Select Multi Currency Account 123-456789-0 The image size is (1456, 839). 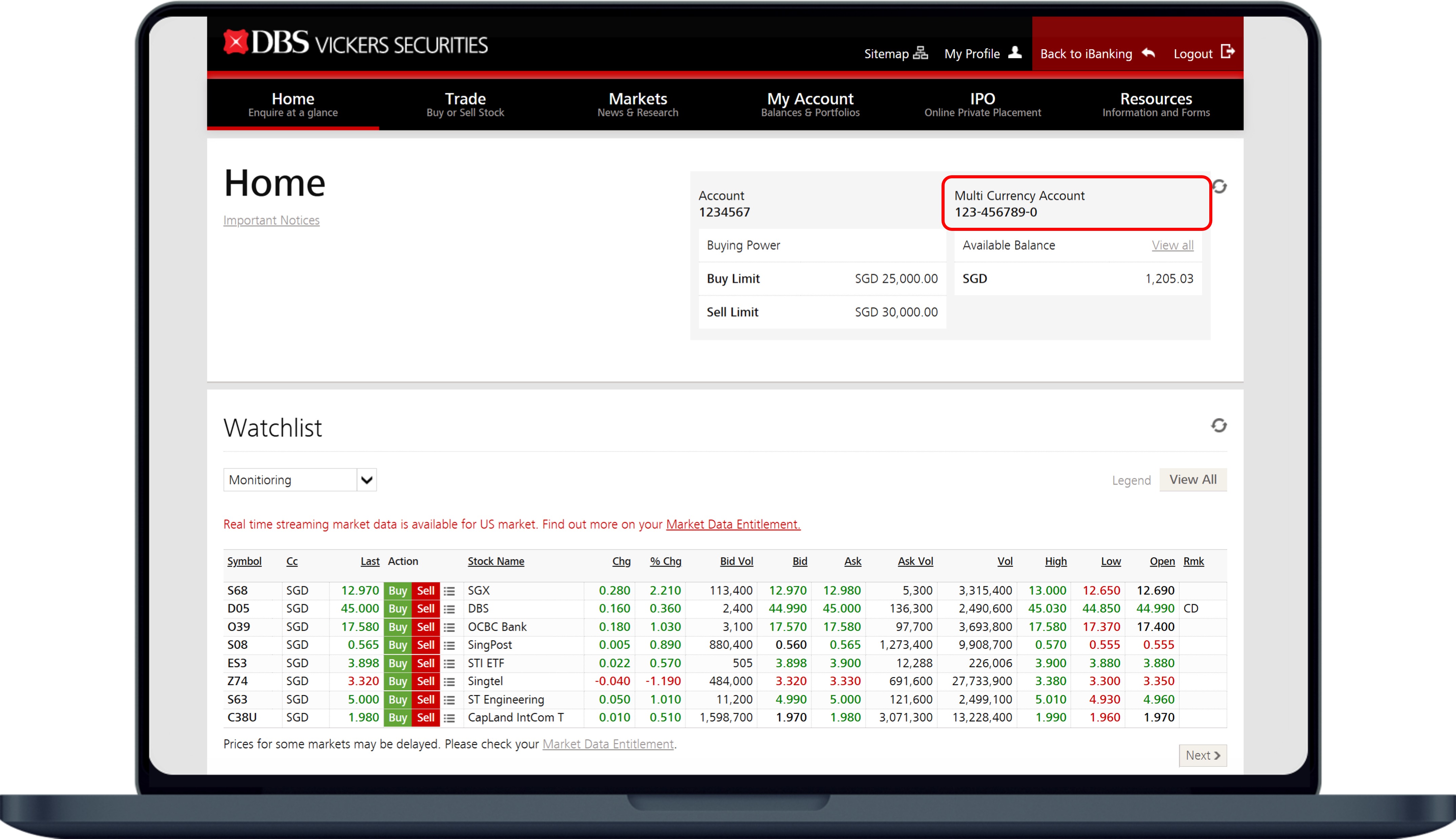(1076, 203)
